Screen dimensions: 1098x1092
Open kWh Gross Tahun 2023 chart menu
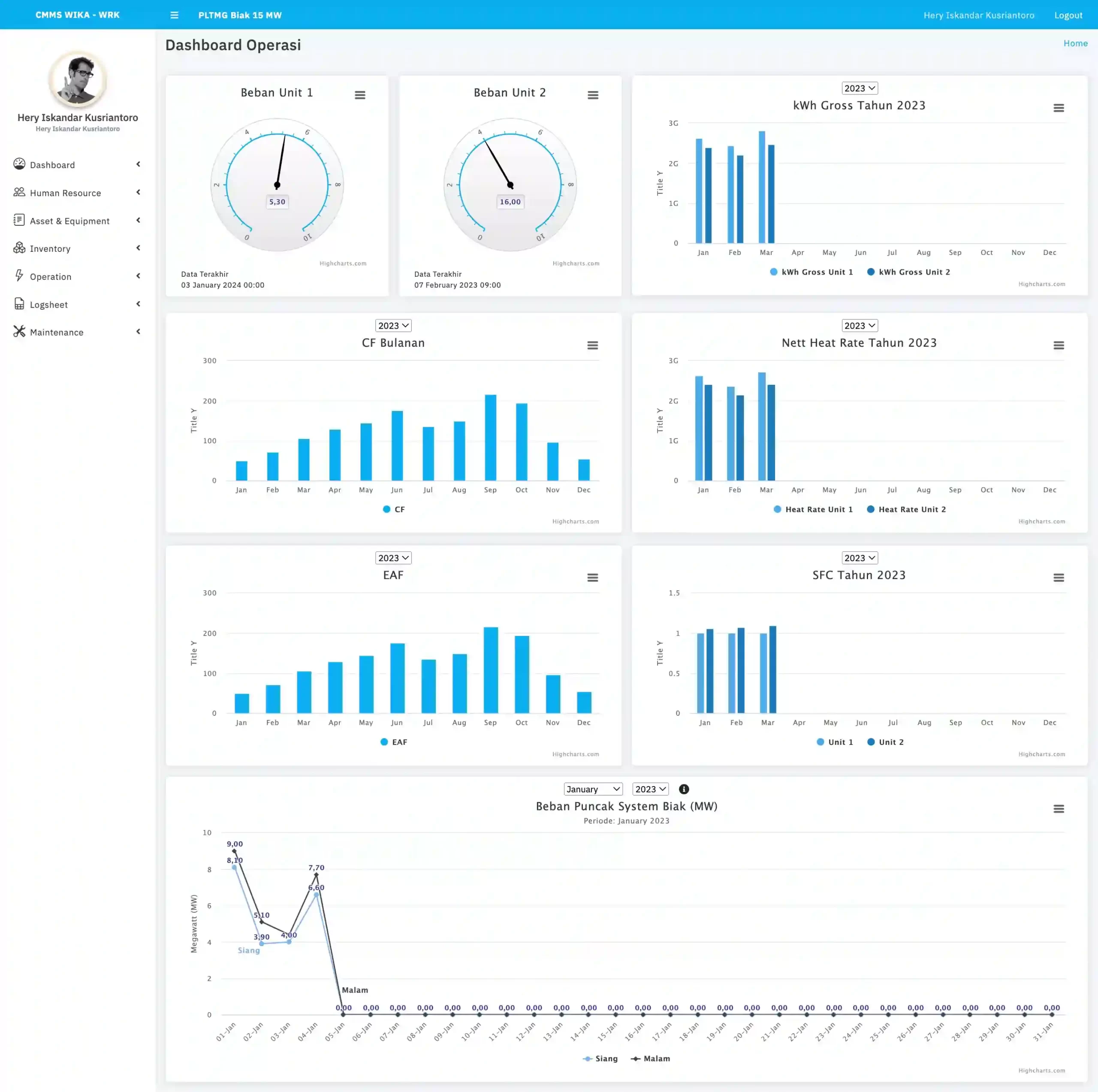(x=1059, y=108)
